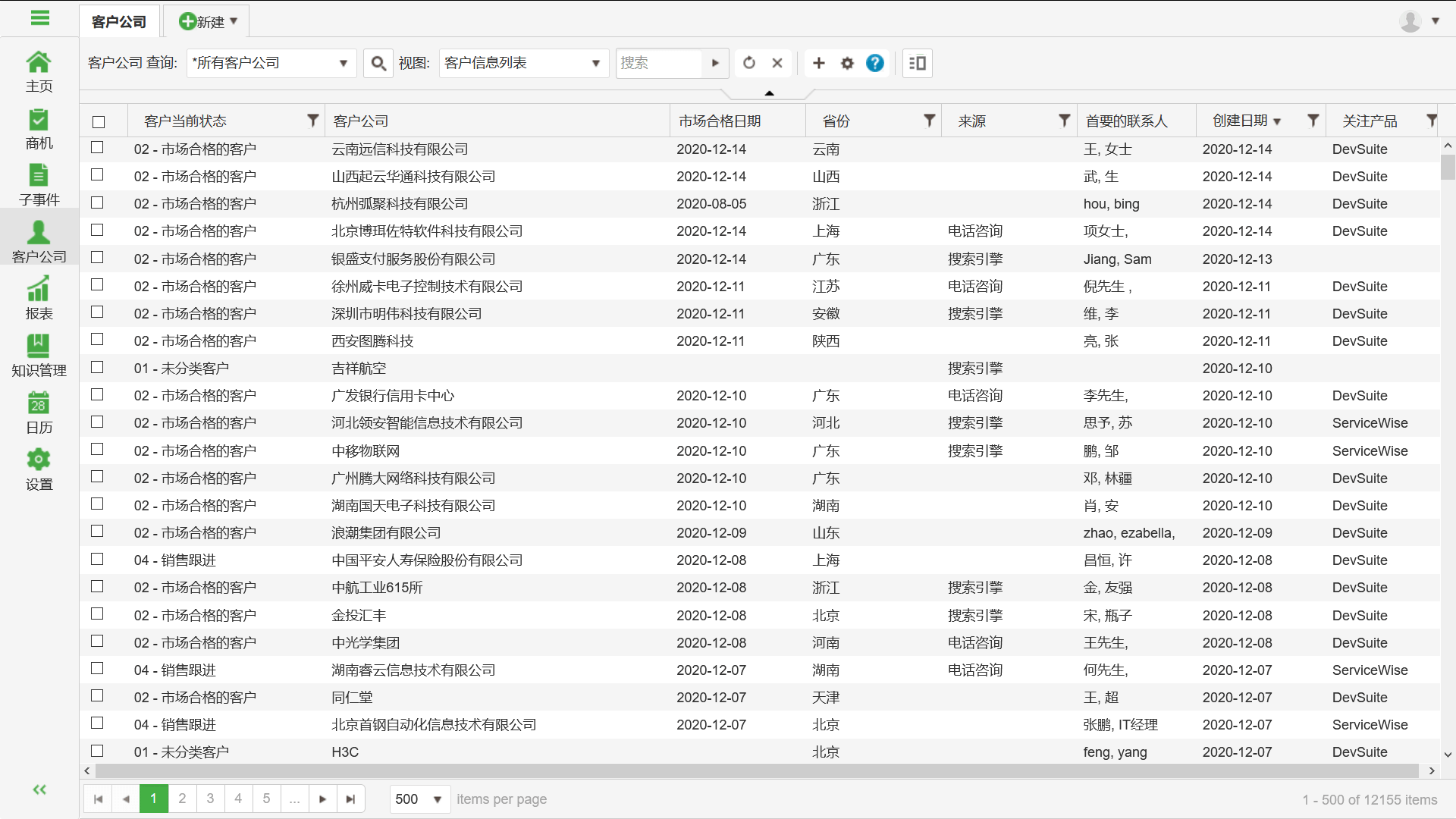Go to page 4
1456x819 pixels.
pos(238,799)
